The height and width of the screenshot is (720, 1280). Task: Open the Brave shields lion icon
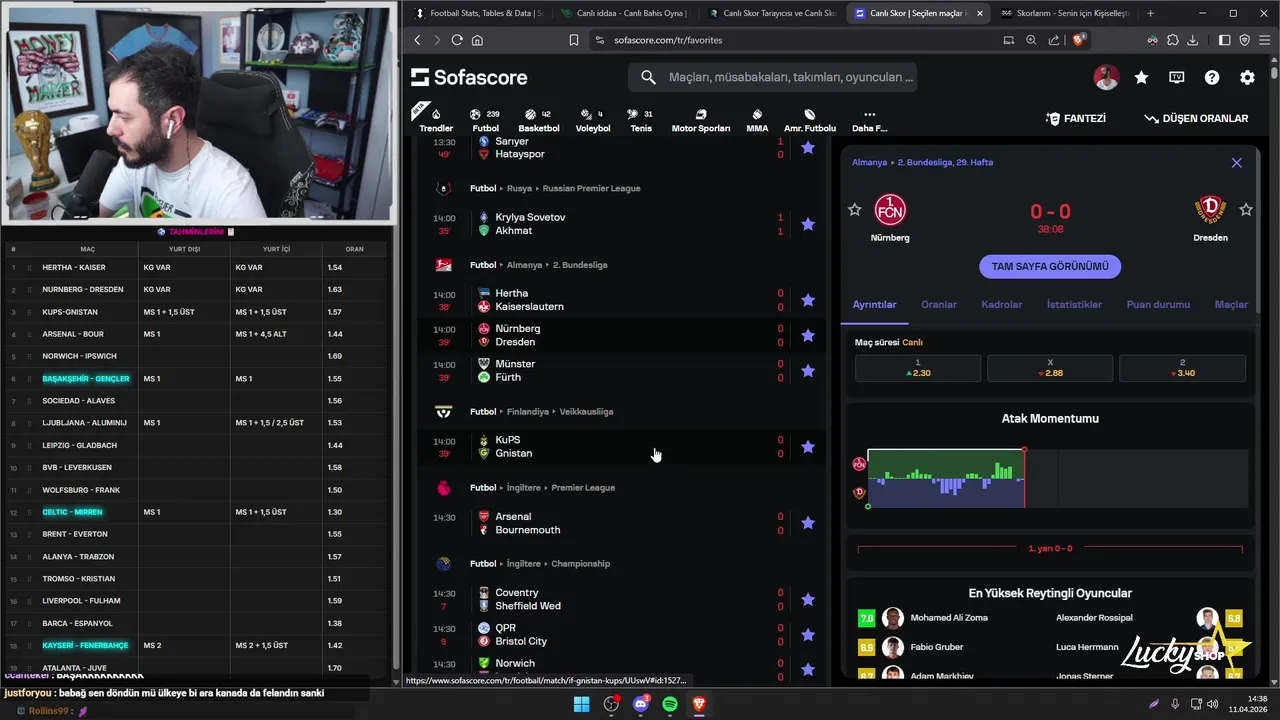click(x=1079, y=40)
